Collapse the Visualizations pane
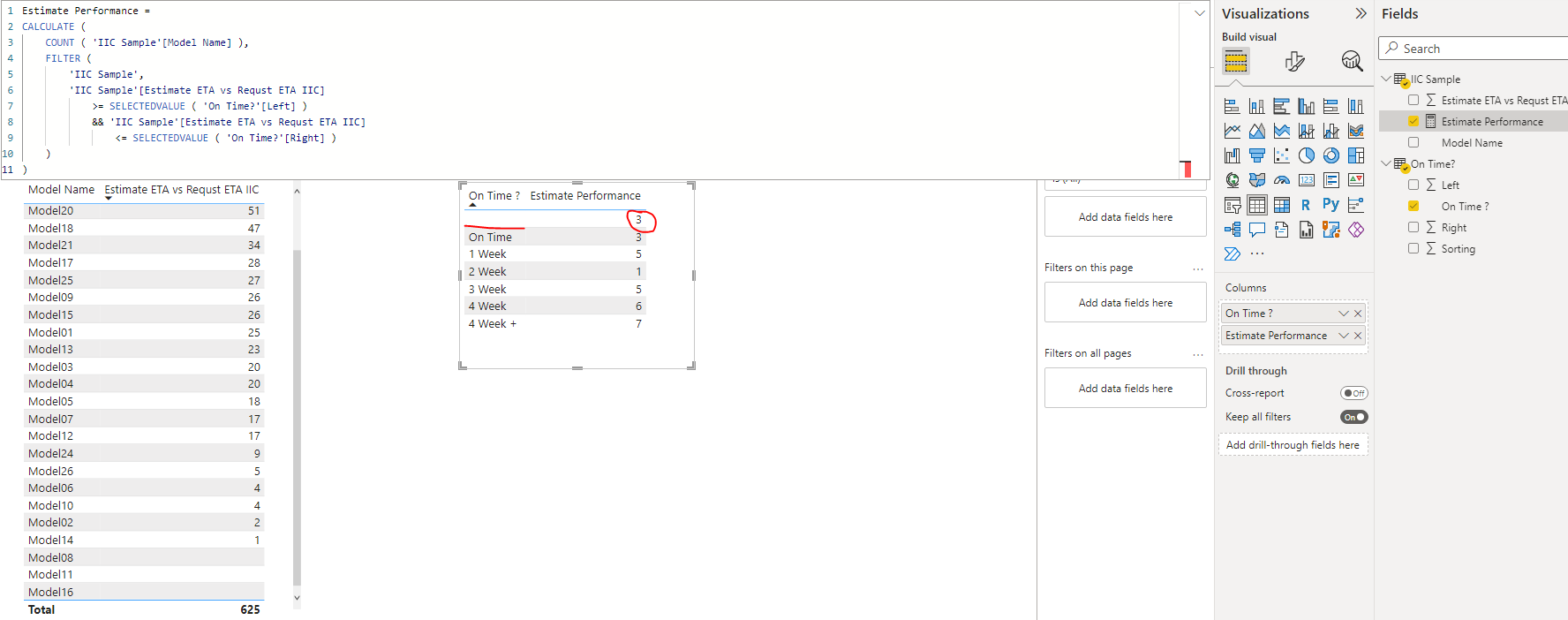This screenshot has height=620, width=1568. coord(1361,13)
